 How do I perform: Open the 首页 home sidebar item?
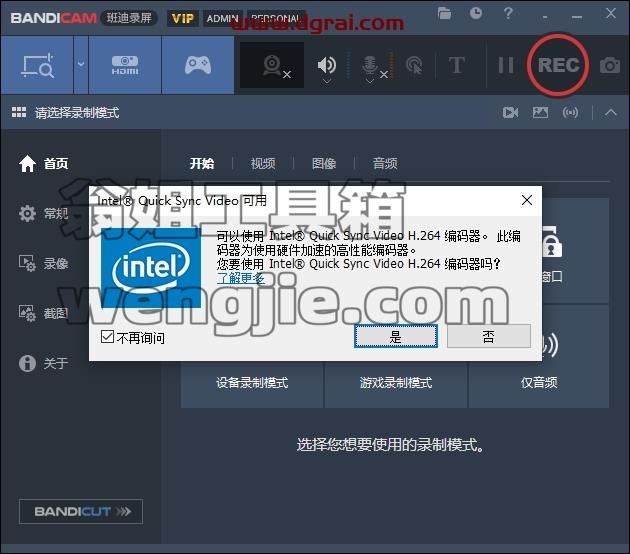(x=43, y=164)
